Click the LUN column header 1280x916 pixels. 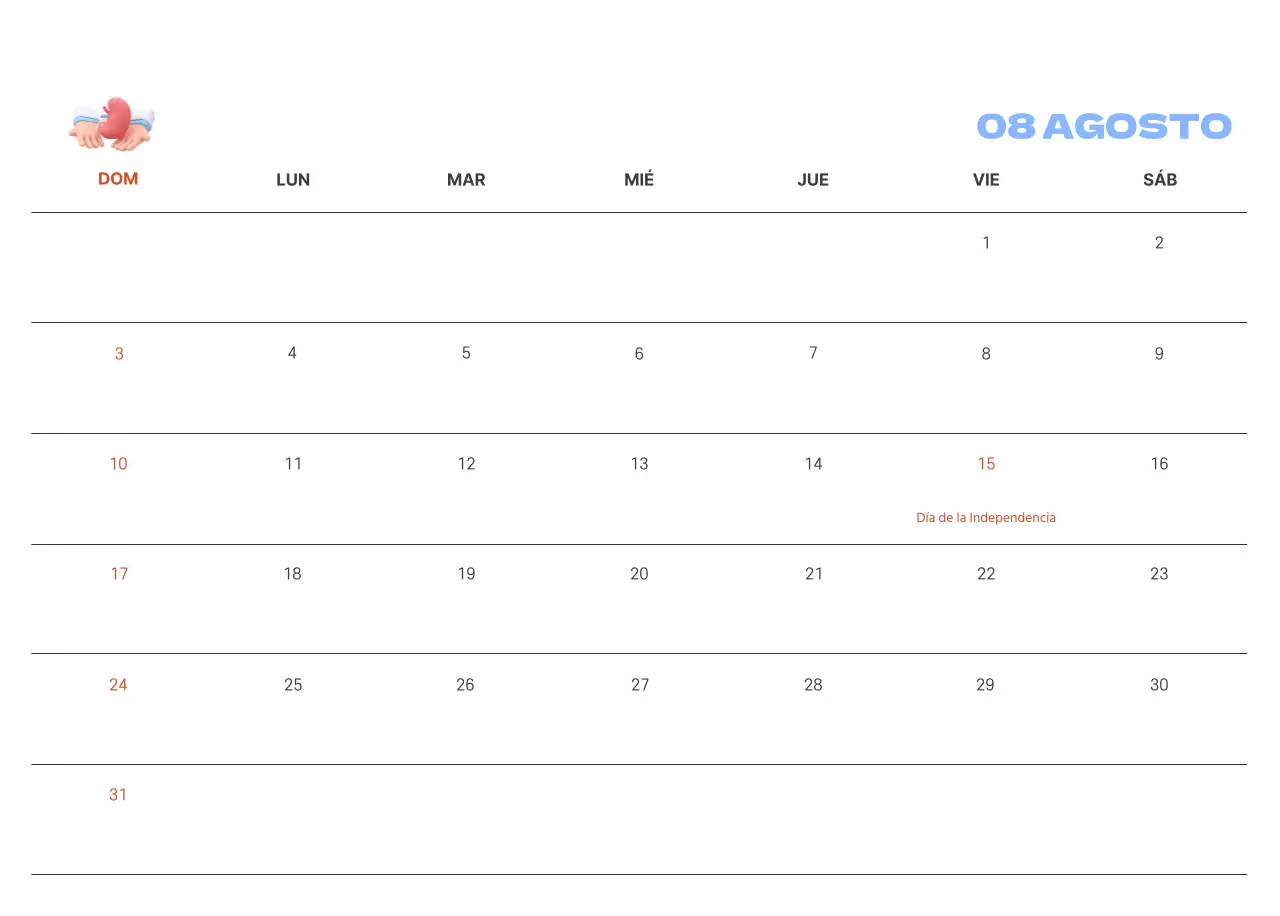293,180
